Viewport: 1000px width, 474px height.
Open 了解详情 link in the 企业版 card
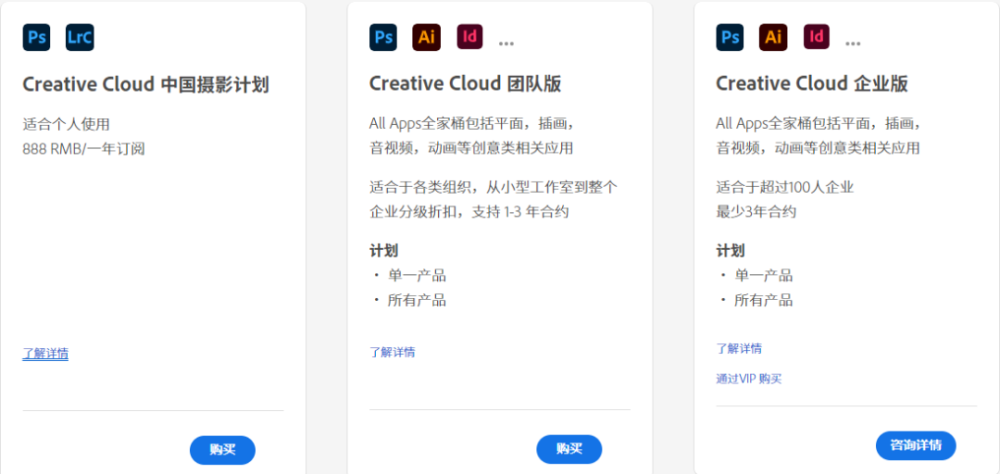tap(739, 349)
